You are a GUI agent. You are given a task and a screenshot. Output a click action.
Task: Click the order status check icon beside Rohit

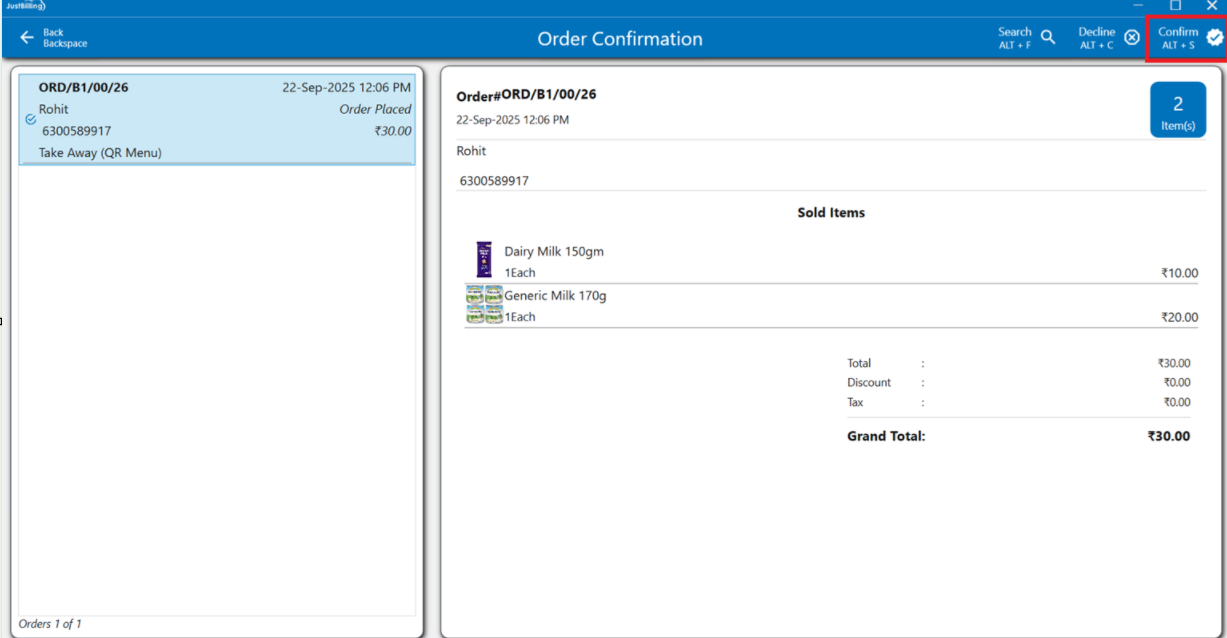point(30,119)
